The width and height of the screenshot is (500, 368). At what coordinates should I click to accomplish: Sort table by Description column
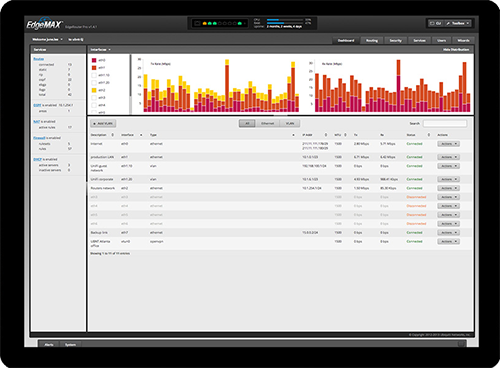[x=112, y=135]
